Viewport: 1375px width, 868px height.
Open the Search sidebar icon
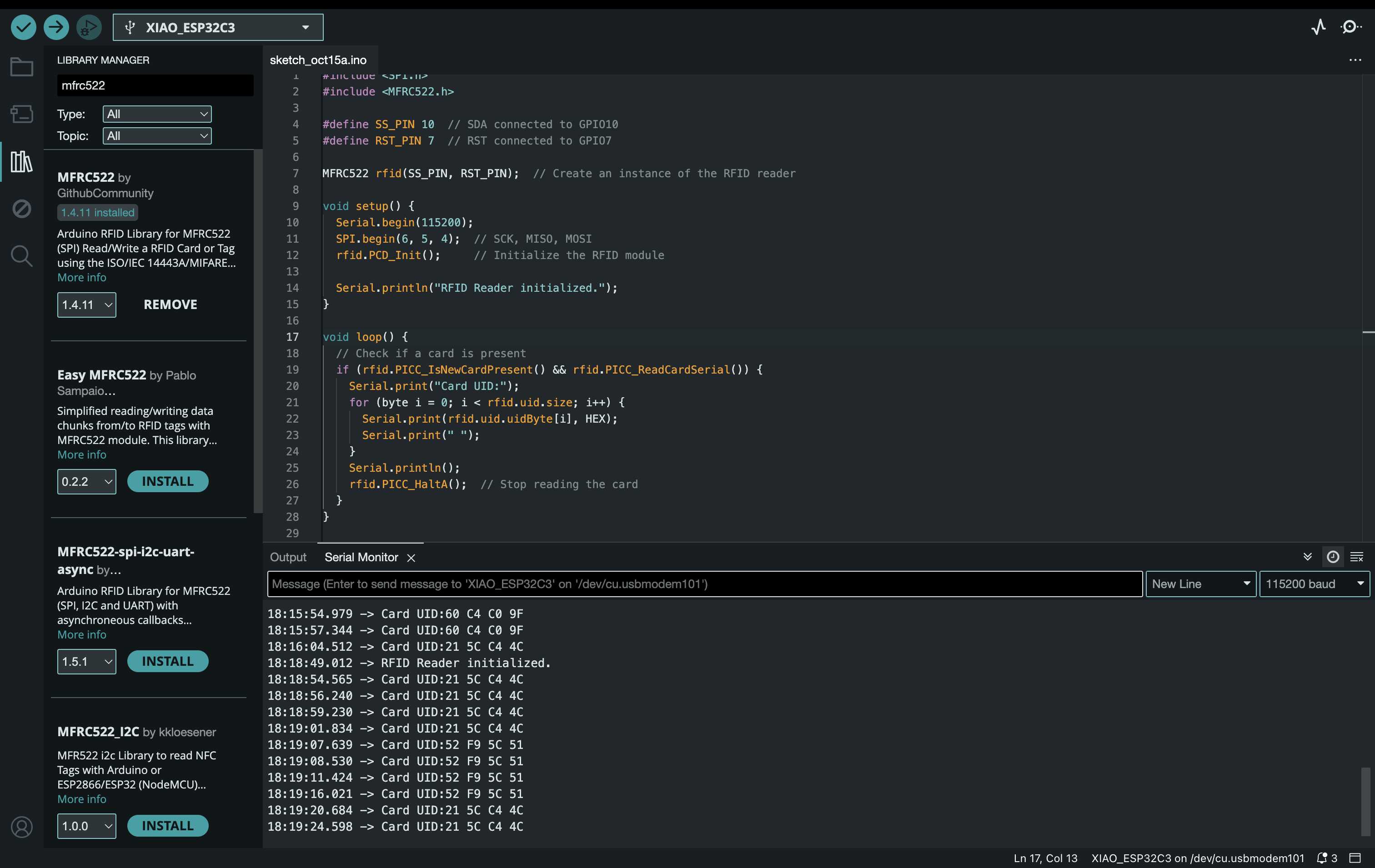(22, 256)
